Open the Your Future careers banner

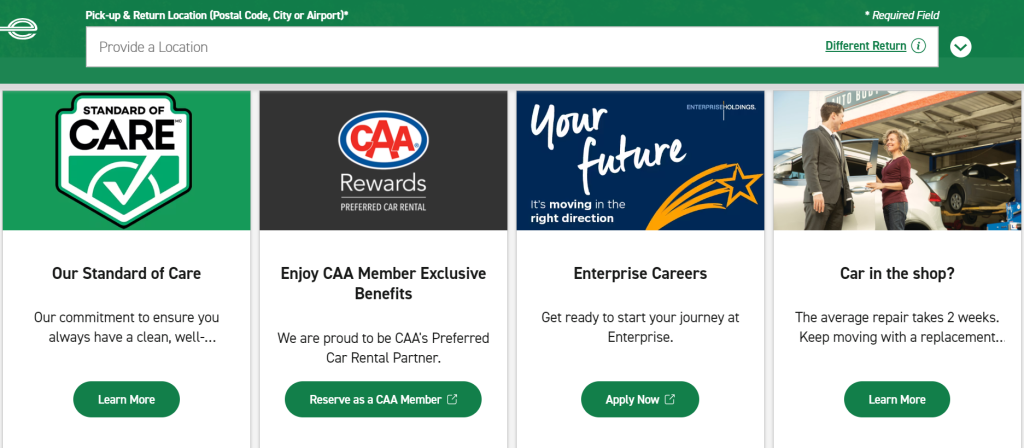click(640, 161)
